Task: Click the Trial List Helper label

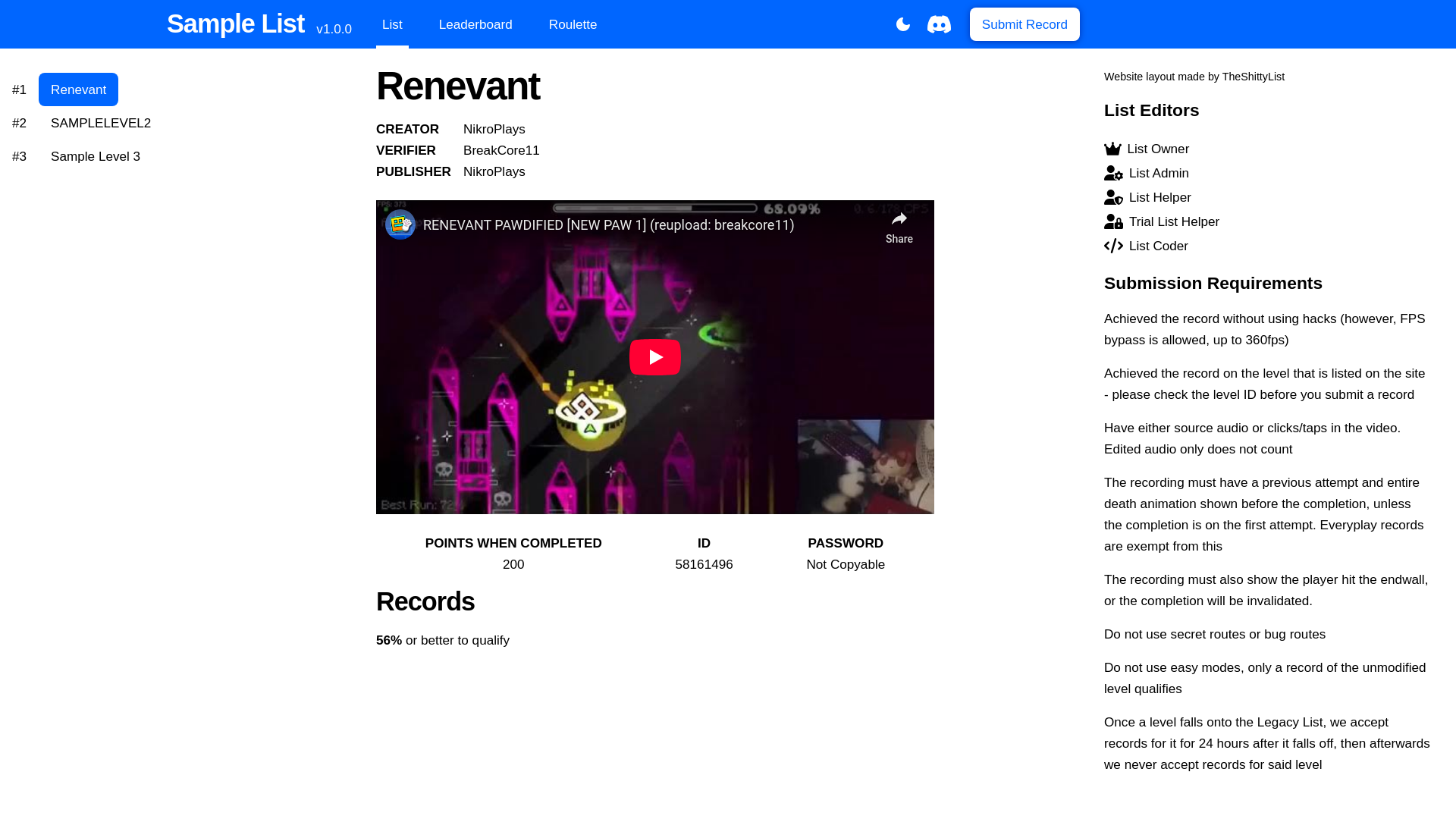Action: 1174,222
